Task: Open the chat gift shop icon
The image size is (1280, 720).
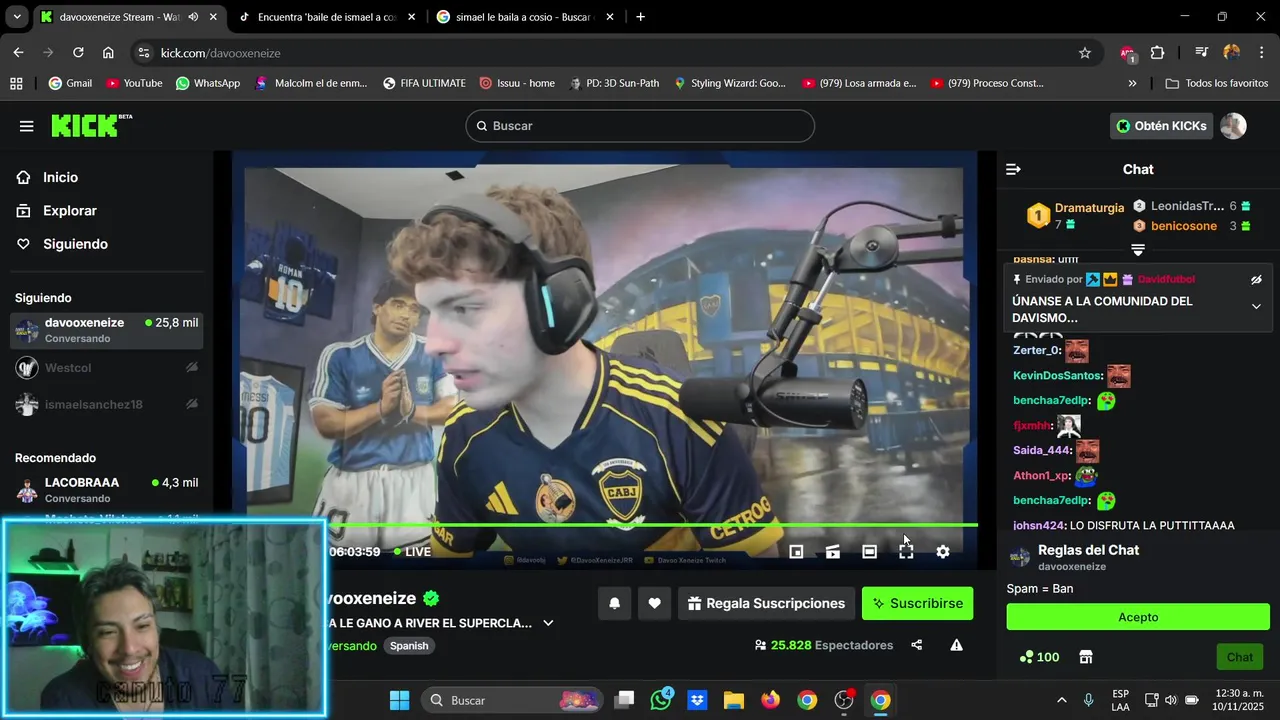Action: [1086, 657]
